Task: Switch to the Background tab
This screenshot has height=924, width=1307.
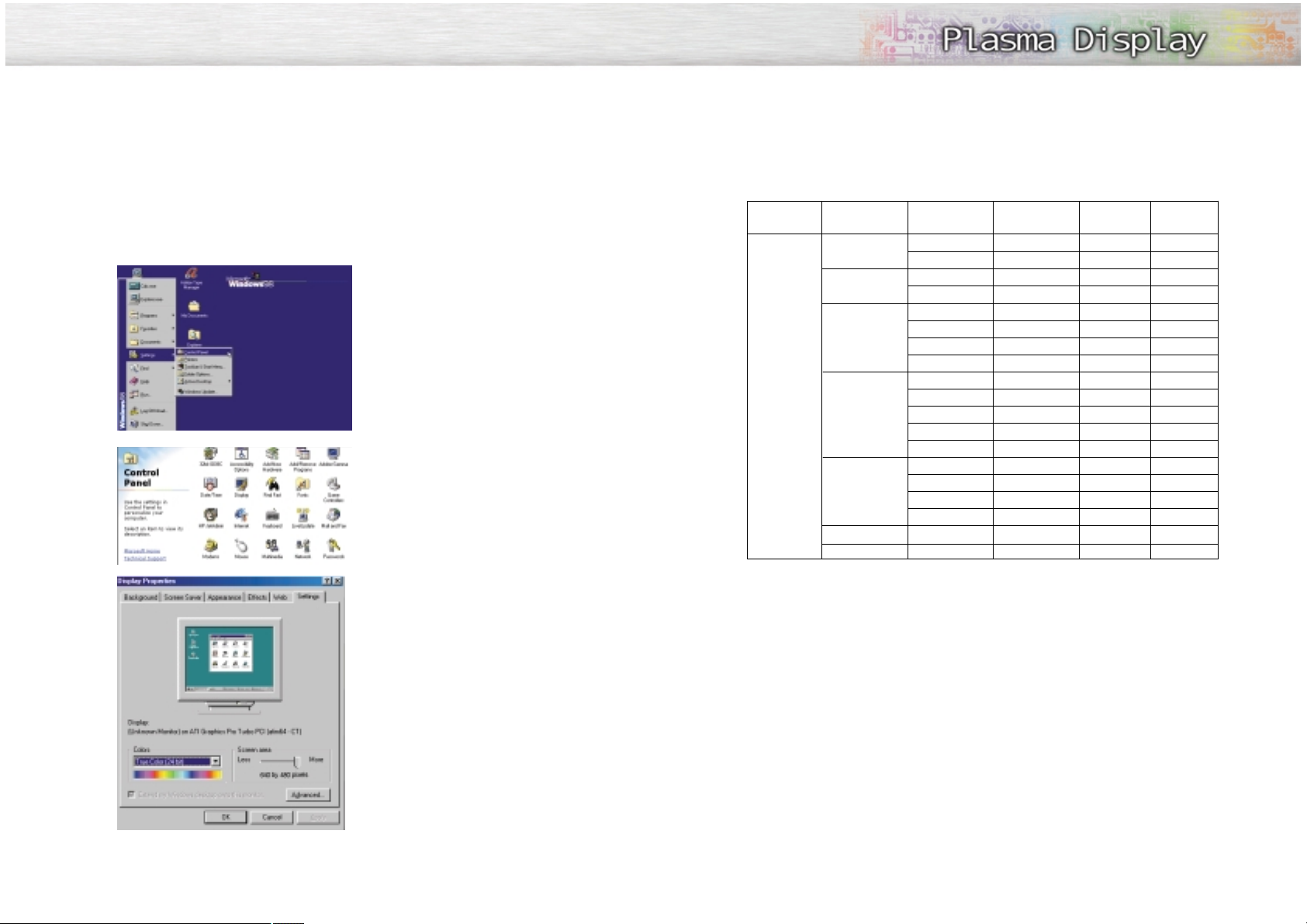Action: pyautogui.click(x=140, y=597)
